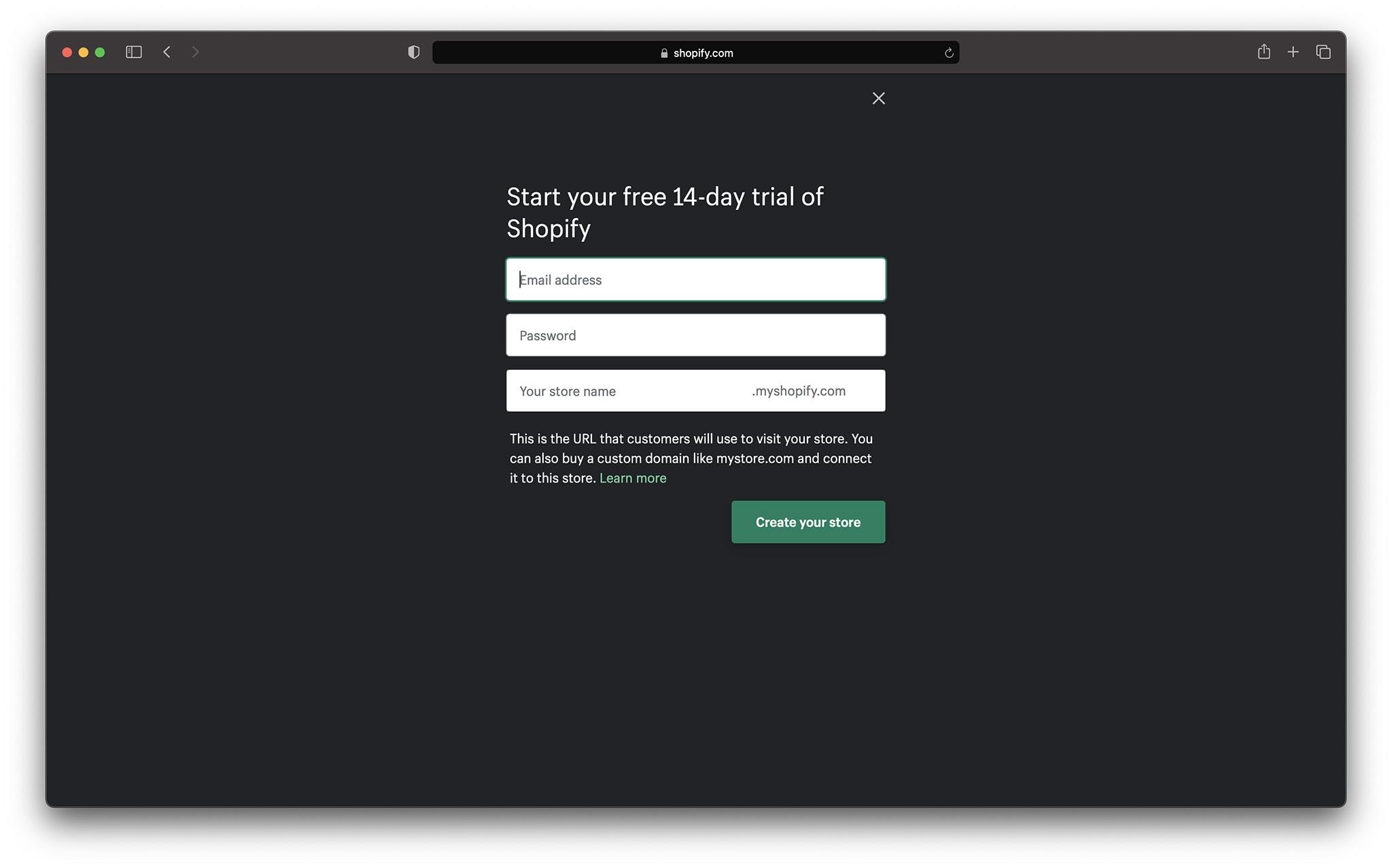This screenshot has width=1392, height=868.
Task: Click the green zoom traffic light
Action: pyautogui.click(x=99, y=52)
